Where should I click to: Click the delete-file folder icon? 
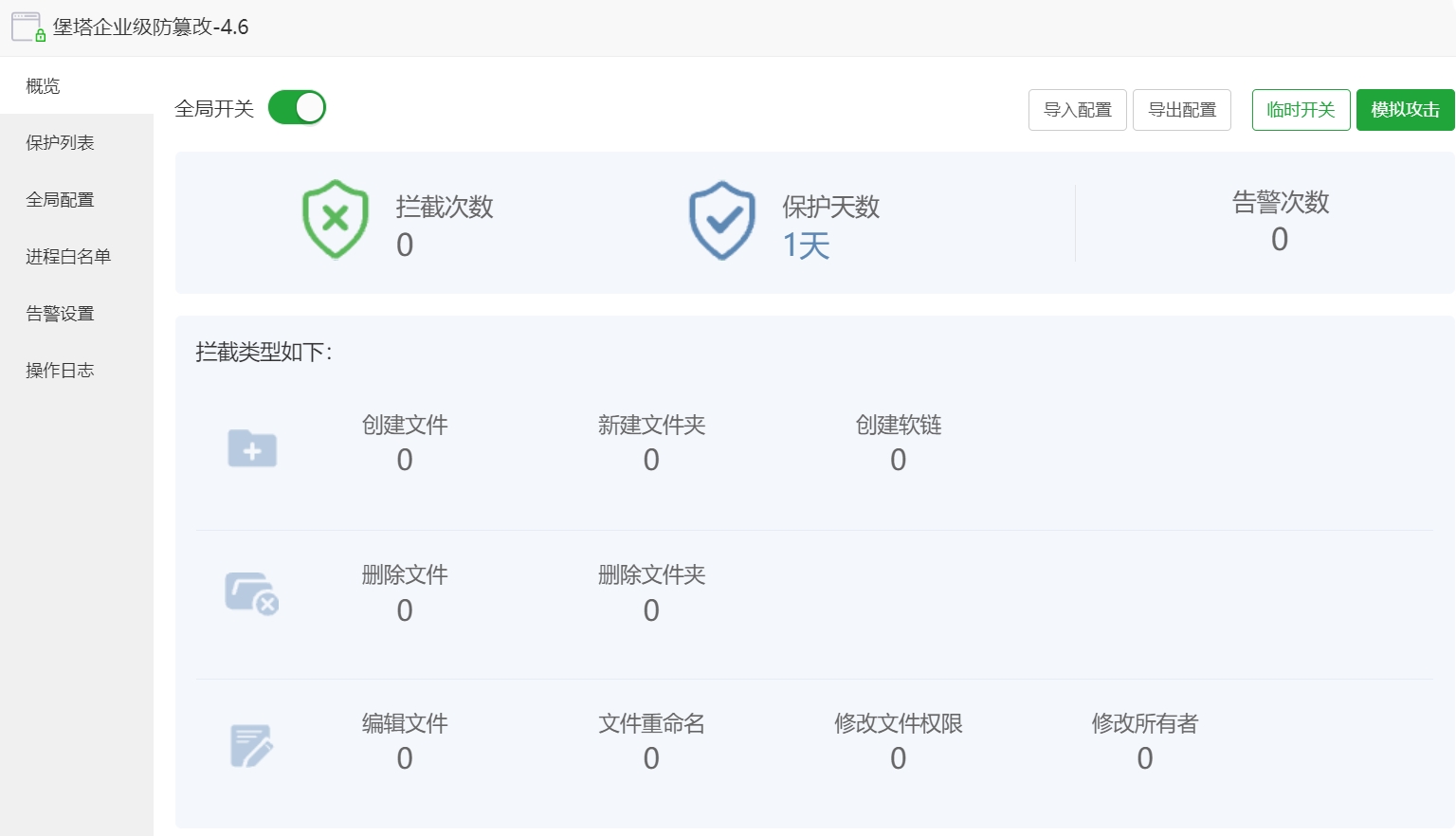[x=251, y=592]
